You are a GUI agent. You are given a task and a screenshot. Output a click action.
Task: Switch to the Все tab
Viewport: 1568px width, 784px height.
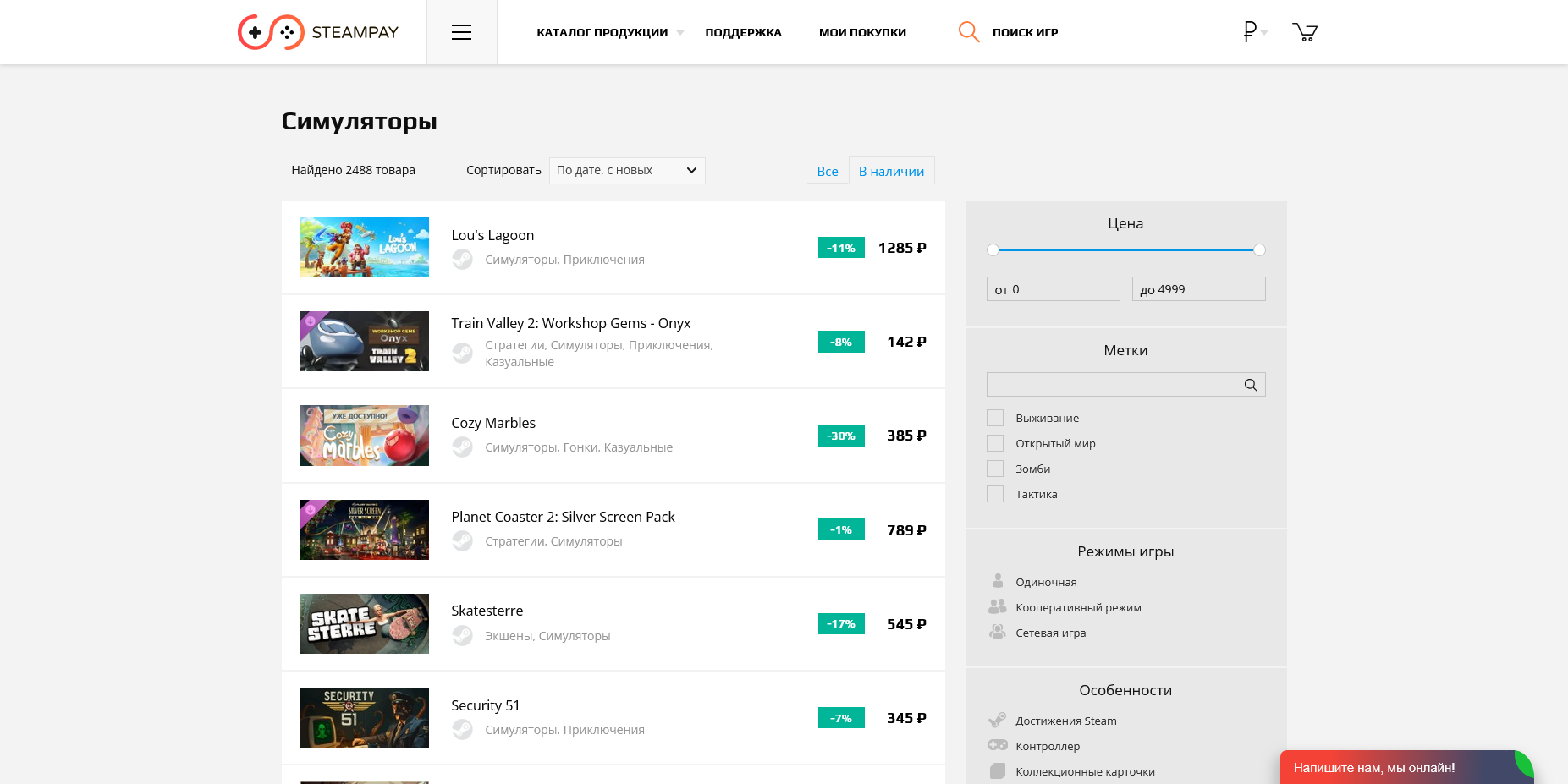click(x=828, y=171)
